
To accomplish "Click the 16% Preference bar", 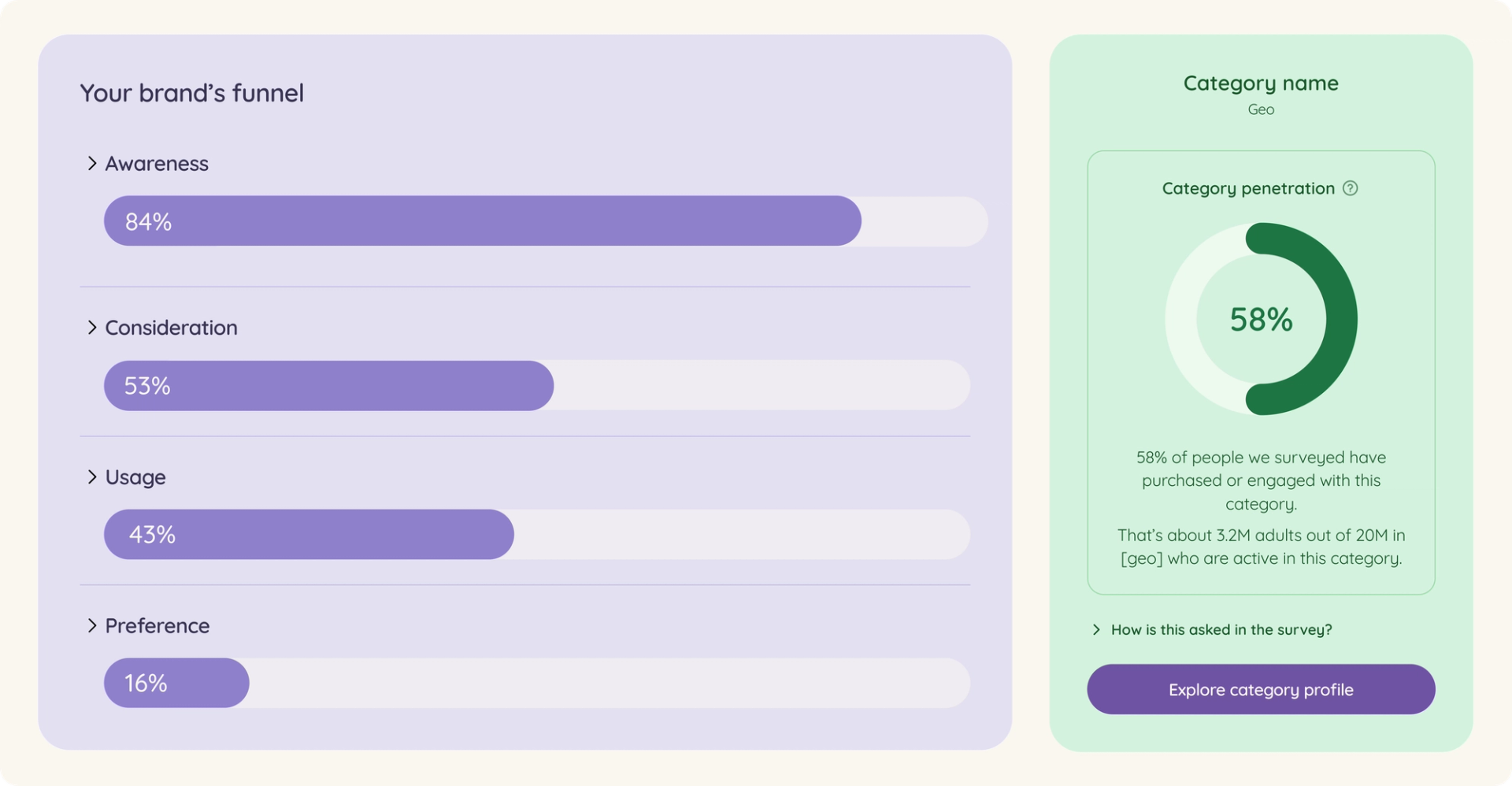I will (x=537, y=683).
